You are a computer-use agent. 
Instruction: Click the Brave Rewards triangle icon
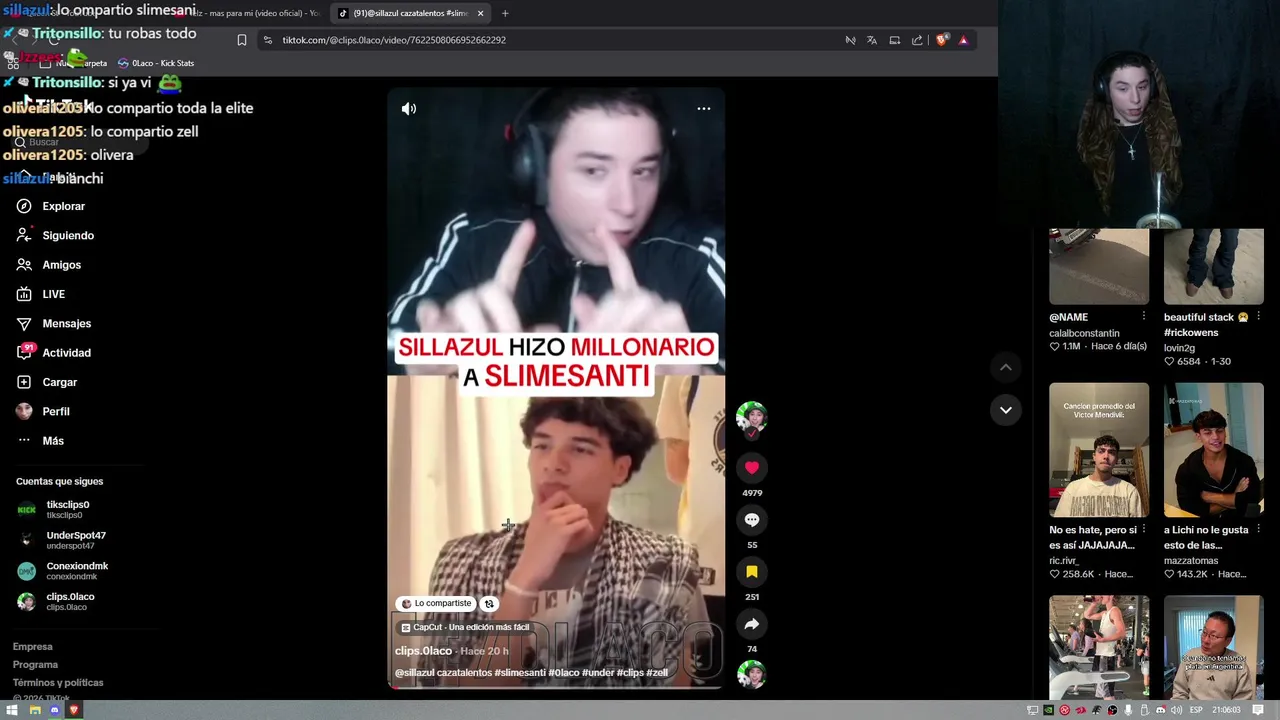pos(963,40)
